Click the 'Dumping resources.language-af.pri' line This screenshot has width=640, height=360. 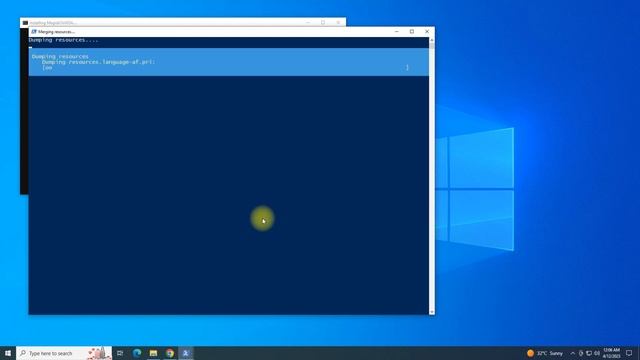click(98, 62)
